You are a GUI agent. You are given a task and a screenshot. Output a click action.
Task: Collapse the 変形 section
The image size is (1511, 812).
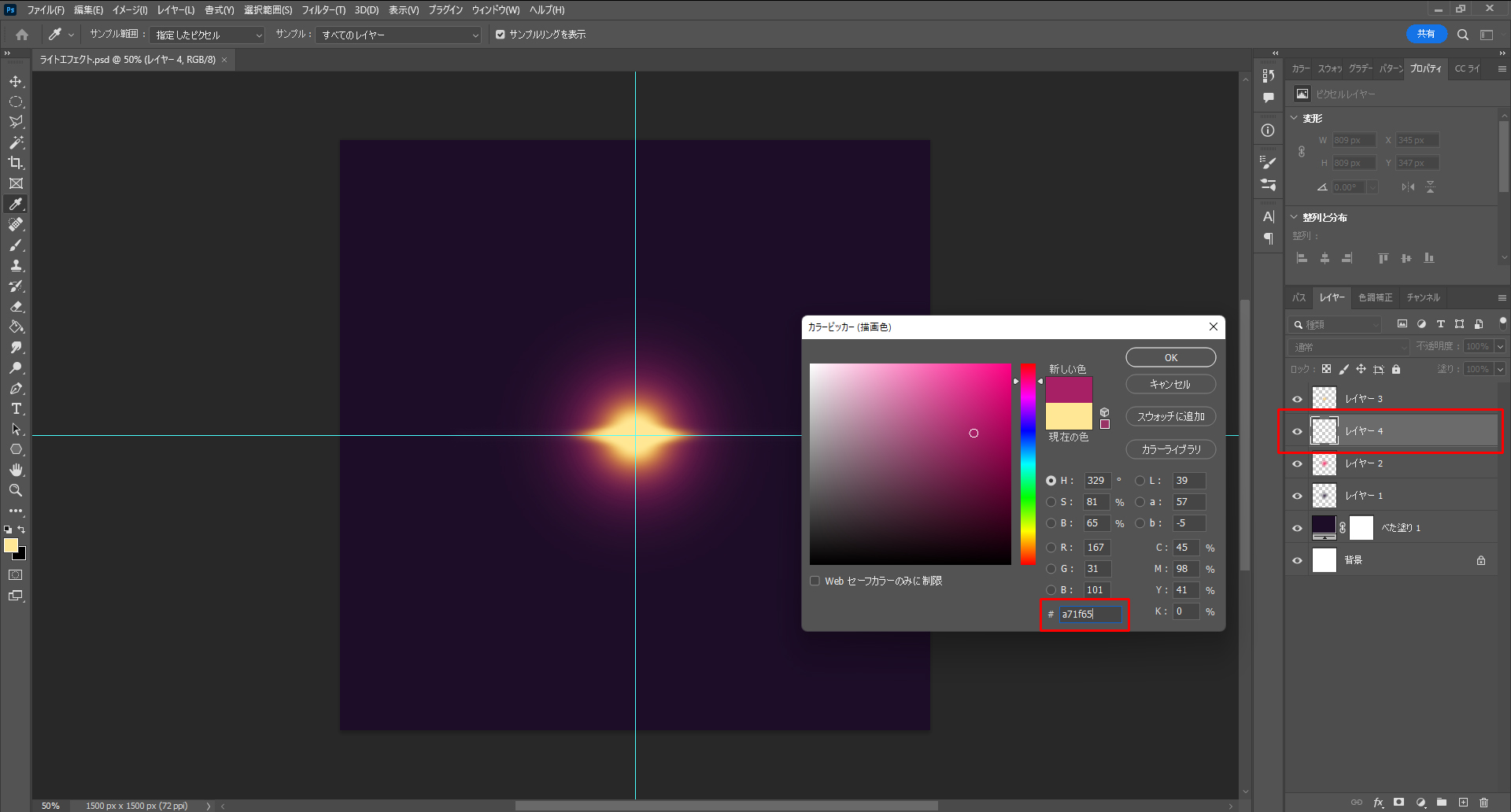coord(1295,118)
